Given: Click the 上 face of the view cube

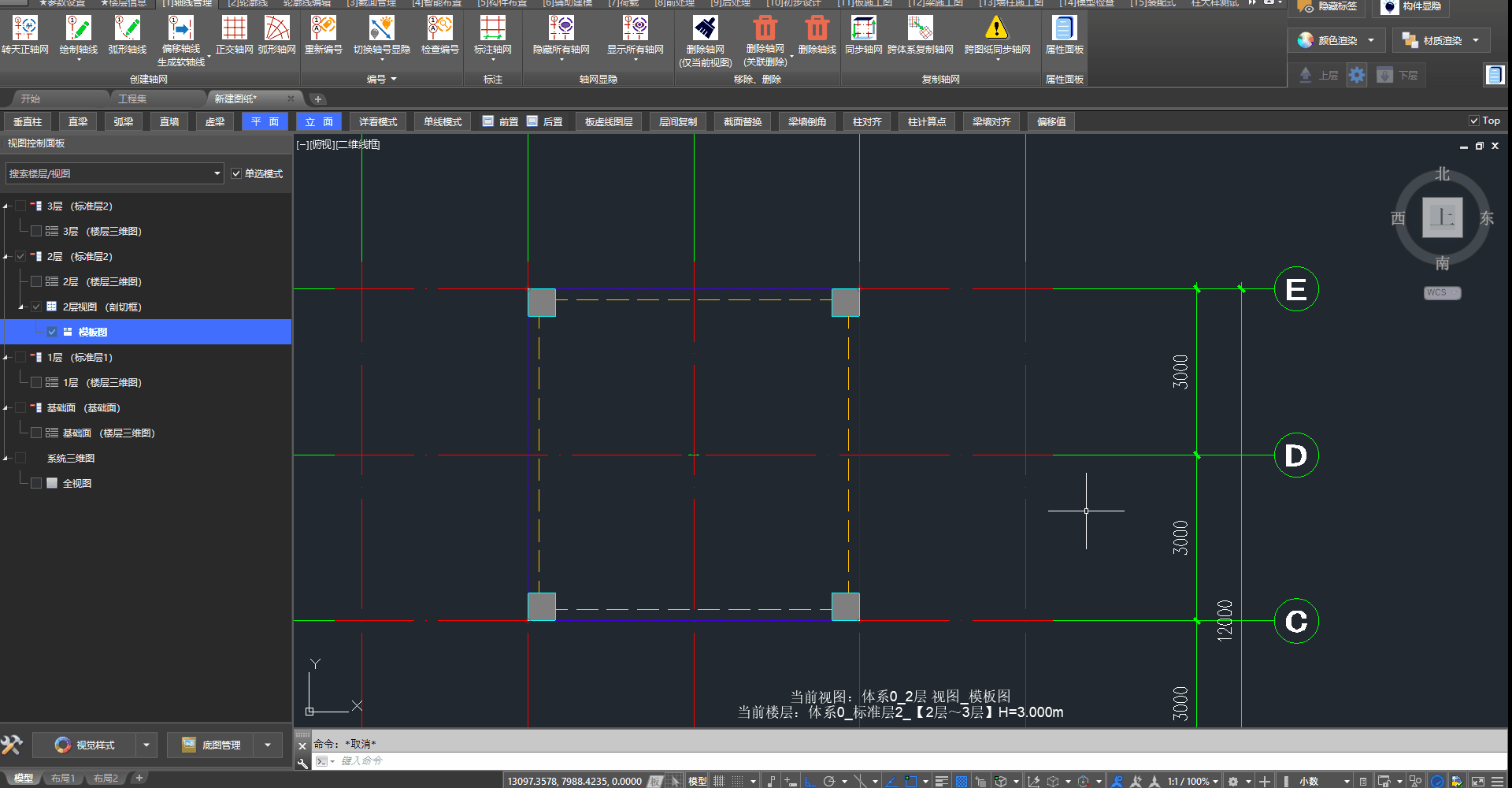Looking at the screenshot, I should tap(1442, 217).
